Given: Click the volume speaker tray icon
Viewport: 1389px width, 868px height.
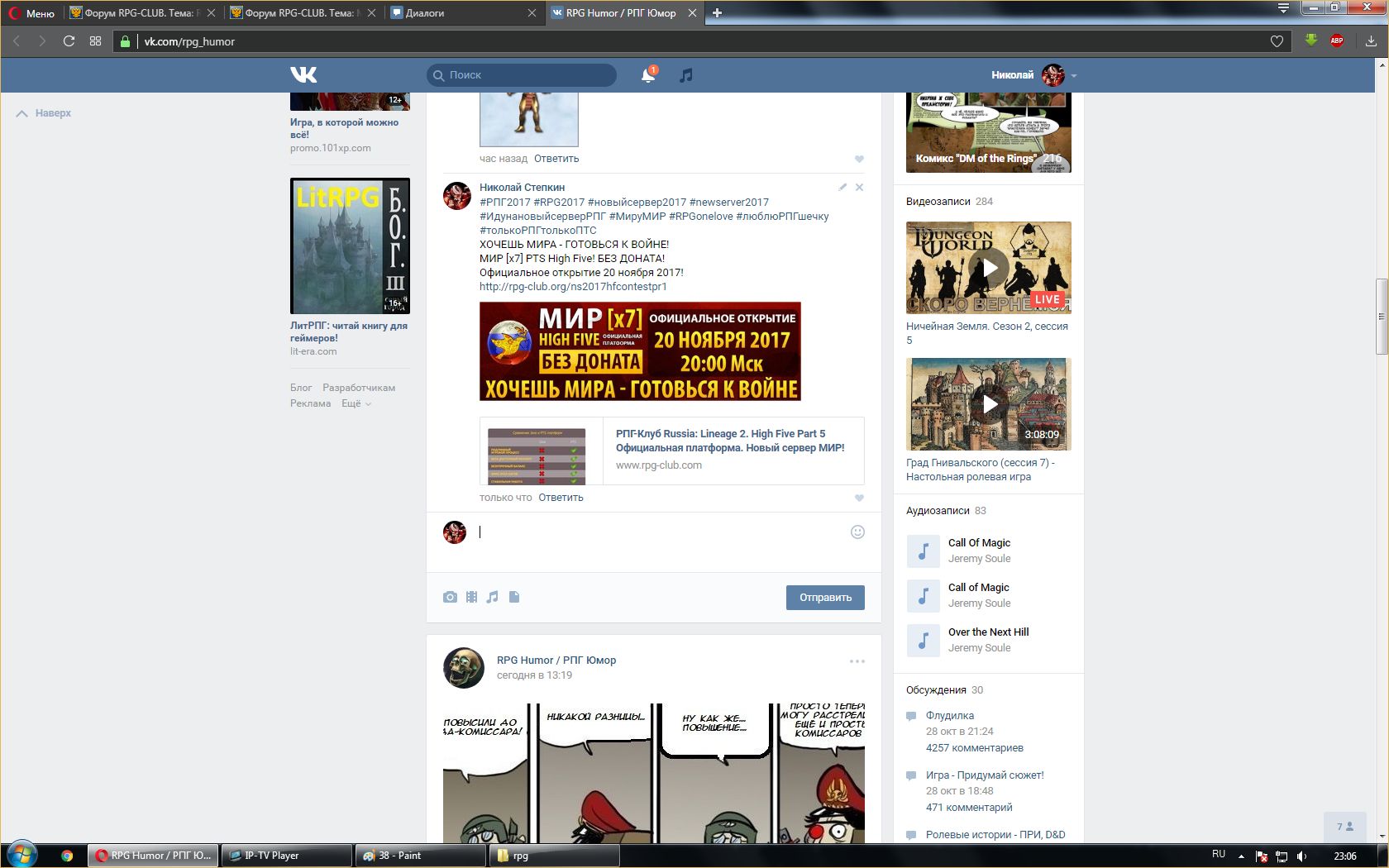Looking at the screenshot, I should click(1302, 856).
